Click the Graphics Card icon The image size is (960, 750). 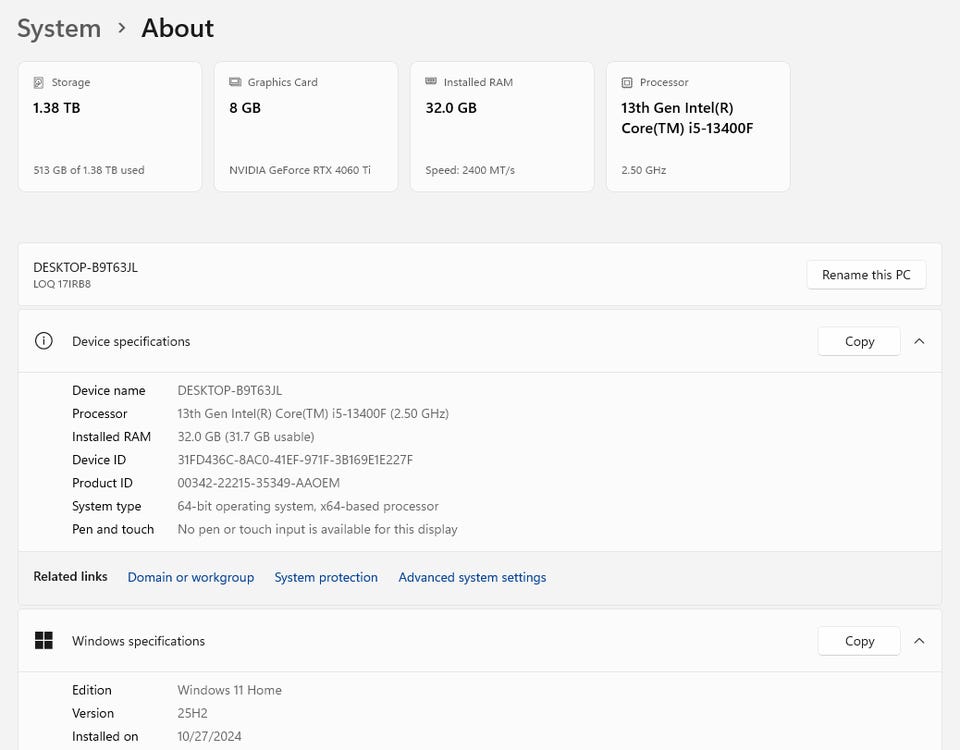point(235,83)
